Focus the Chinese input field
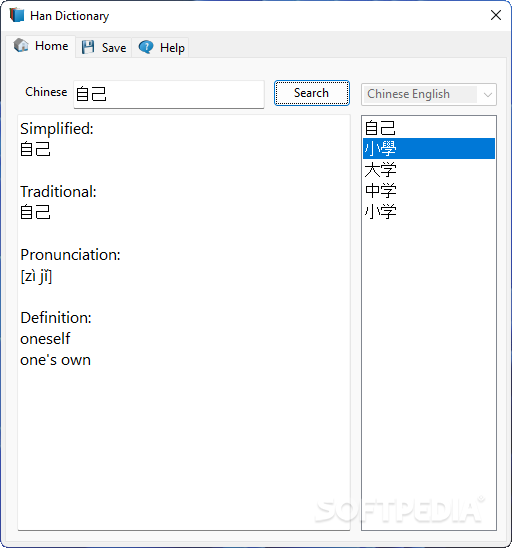The height and width of the screenshot is (548, 512). click(x=169, y=94)
